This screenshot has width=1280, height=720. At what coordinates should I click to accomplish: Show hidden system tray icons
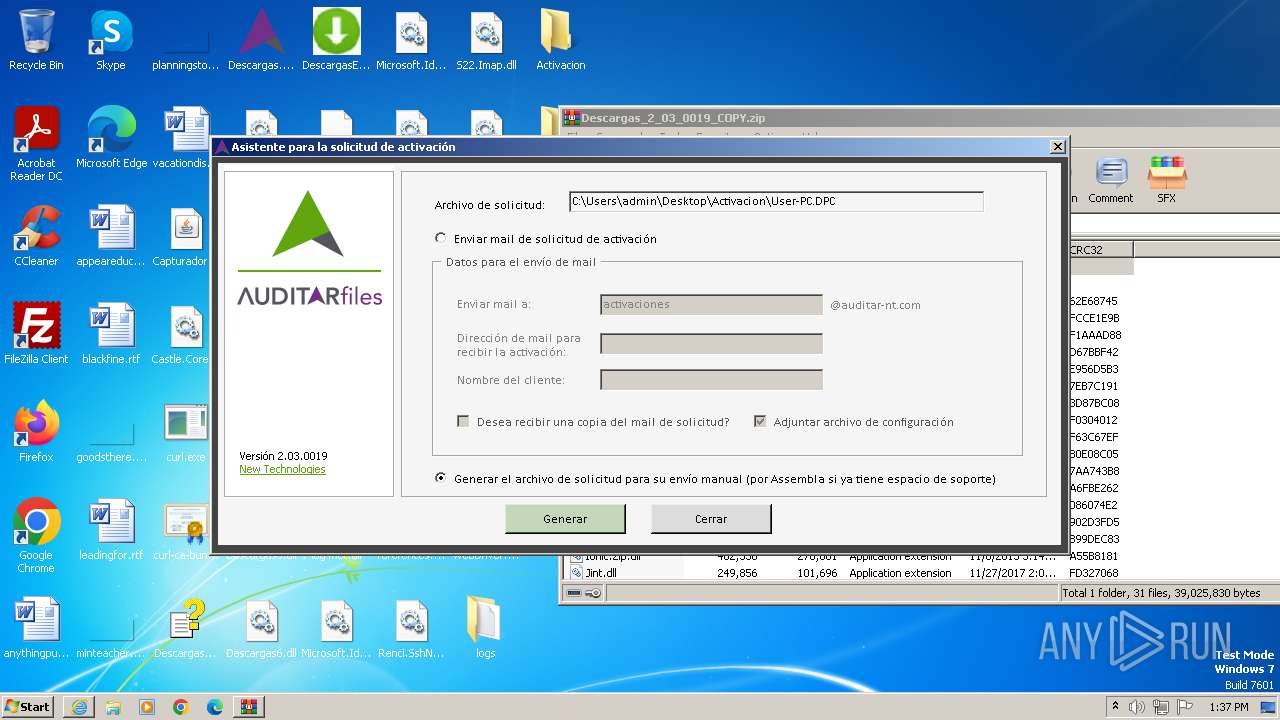click(1115, 707)
